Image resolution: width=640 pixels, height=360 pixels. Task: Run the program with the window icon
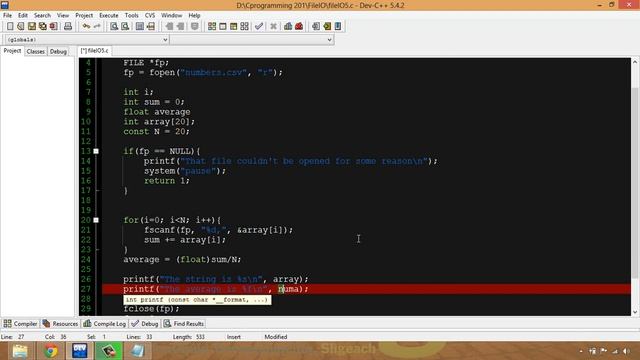coord(223,27)
